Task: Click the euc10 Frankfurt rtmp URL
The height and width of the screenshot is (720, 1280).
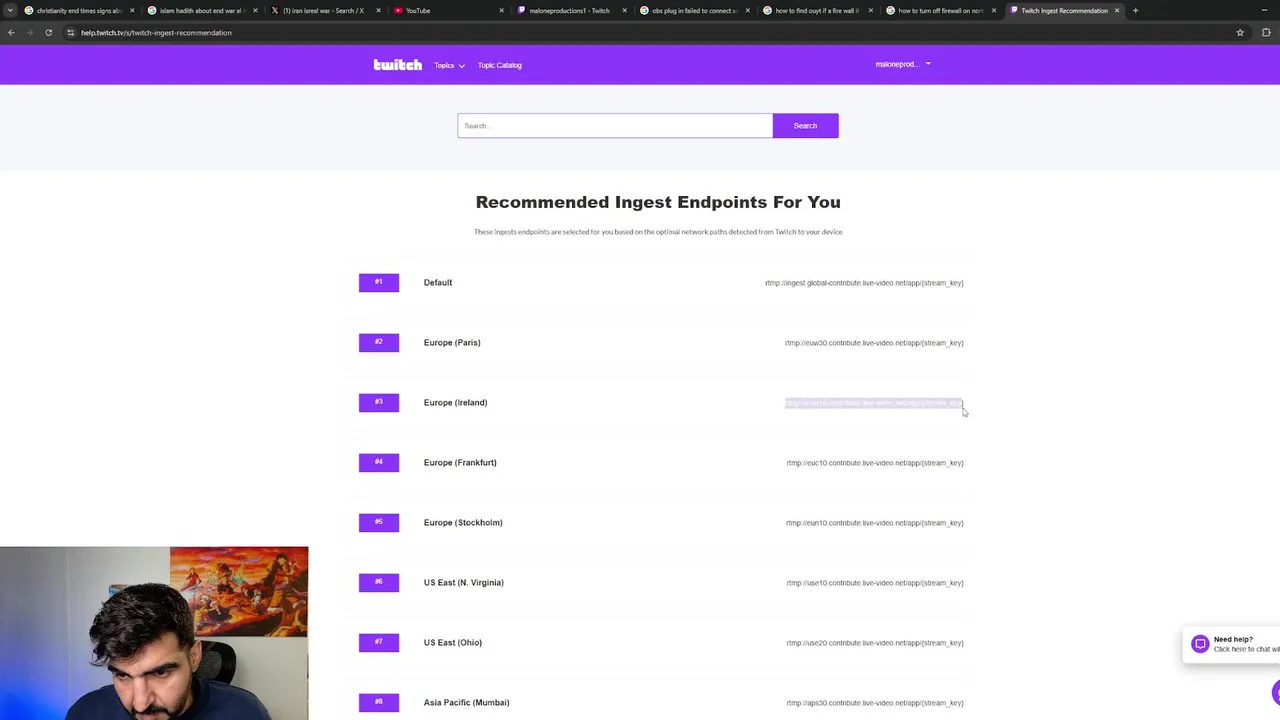Action: click(x=875, y=463)
